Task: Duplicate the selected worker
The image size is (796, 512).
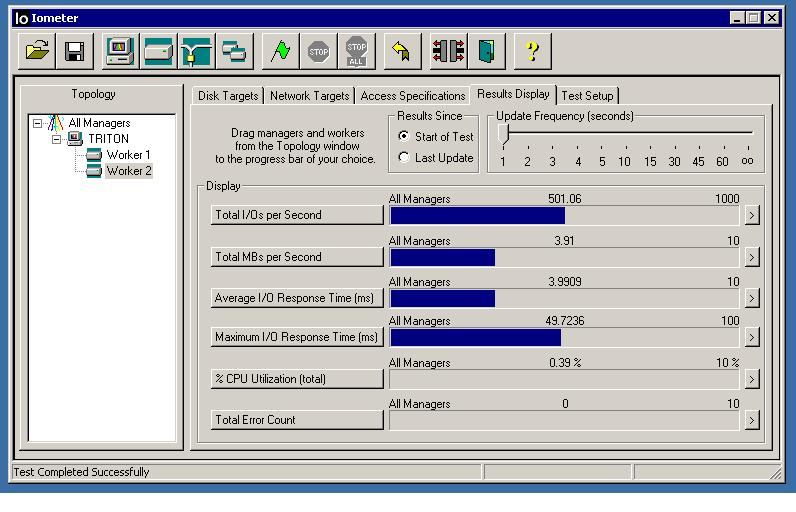Action: tap(235, 51)
